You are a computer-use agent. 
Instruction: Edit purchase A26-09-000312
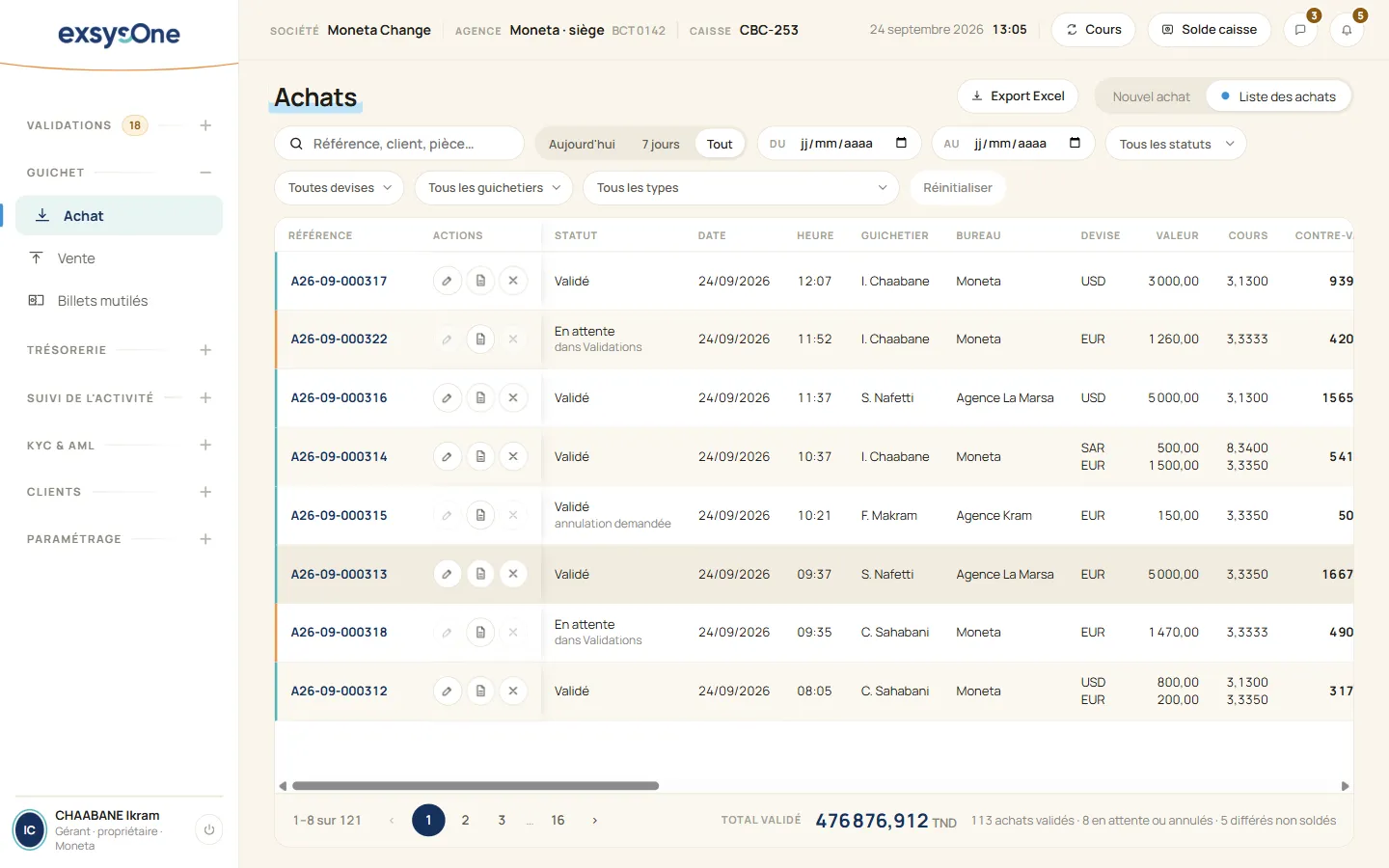click(x=447, y=692)
